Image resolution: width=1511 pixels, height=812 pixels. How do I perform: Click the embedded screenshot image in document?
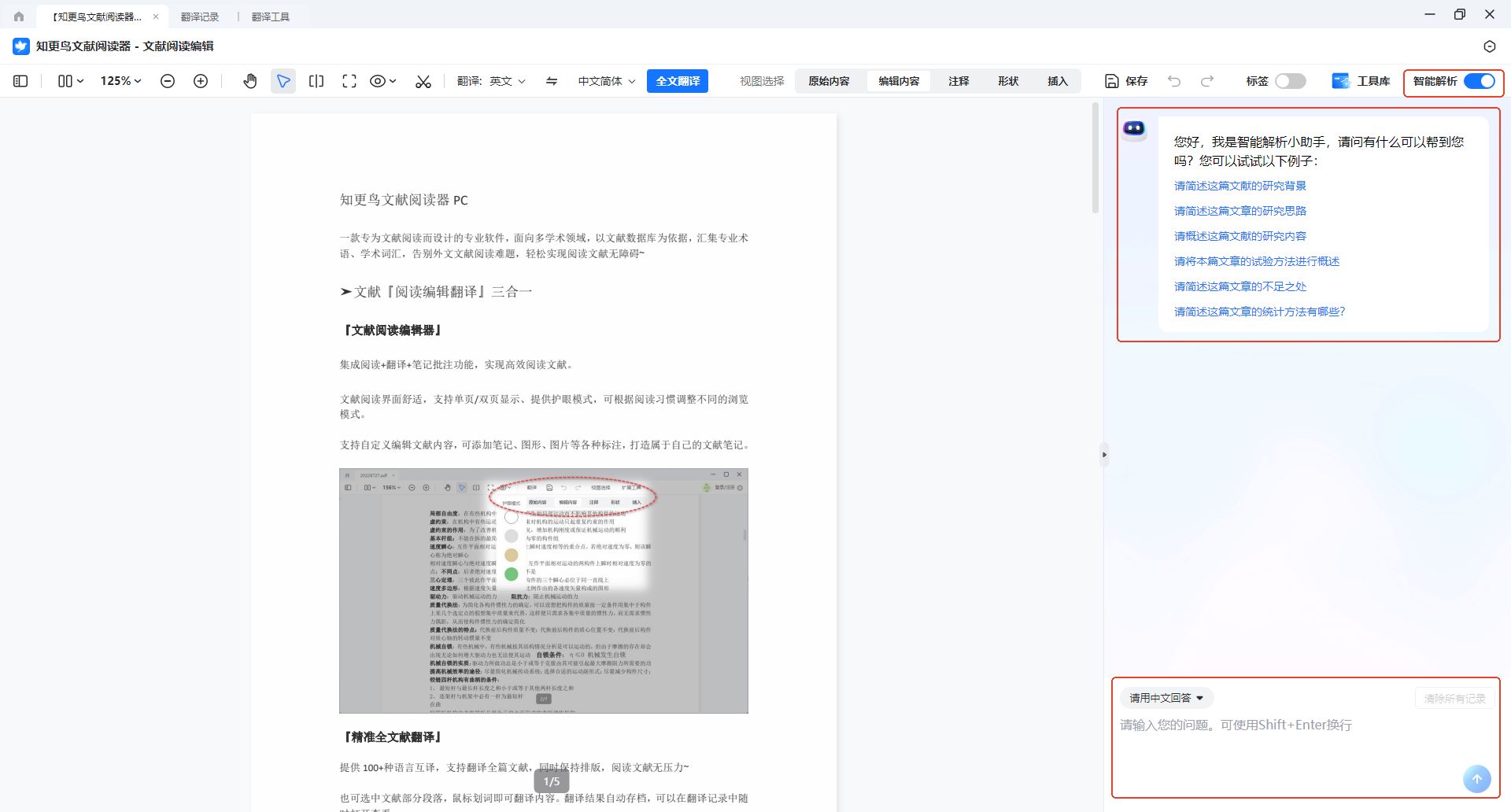[x=544, y=591]
